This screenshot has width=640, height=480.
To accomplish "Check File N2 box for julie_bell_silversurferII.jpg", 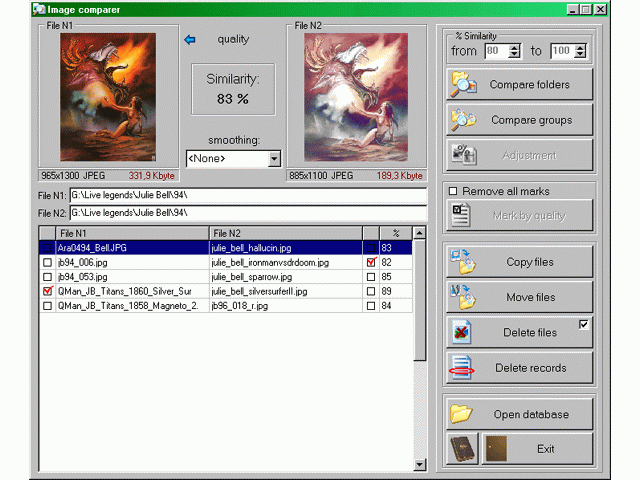I will [371, 291].
